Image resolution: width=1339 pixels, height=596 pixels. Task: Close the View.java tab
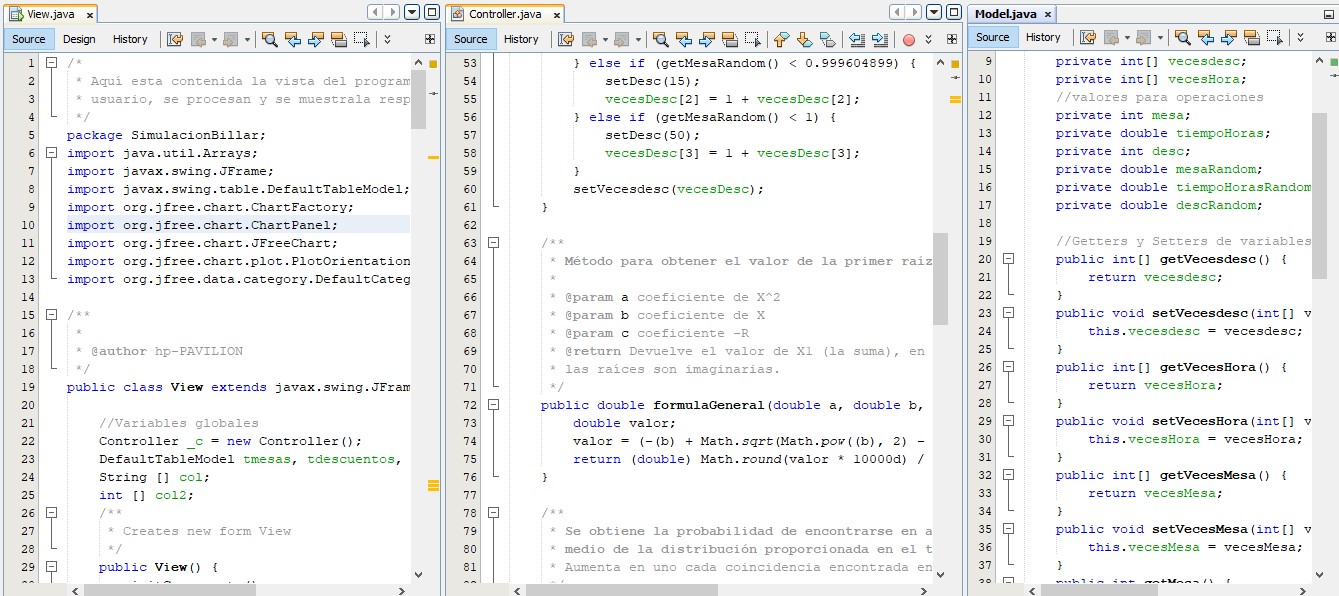coord(89,14)
